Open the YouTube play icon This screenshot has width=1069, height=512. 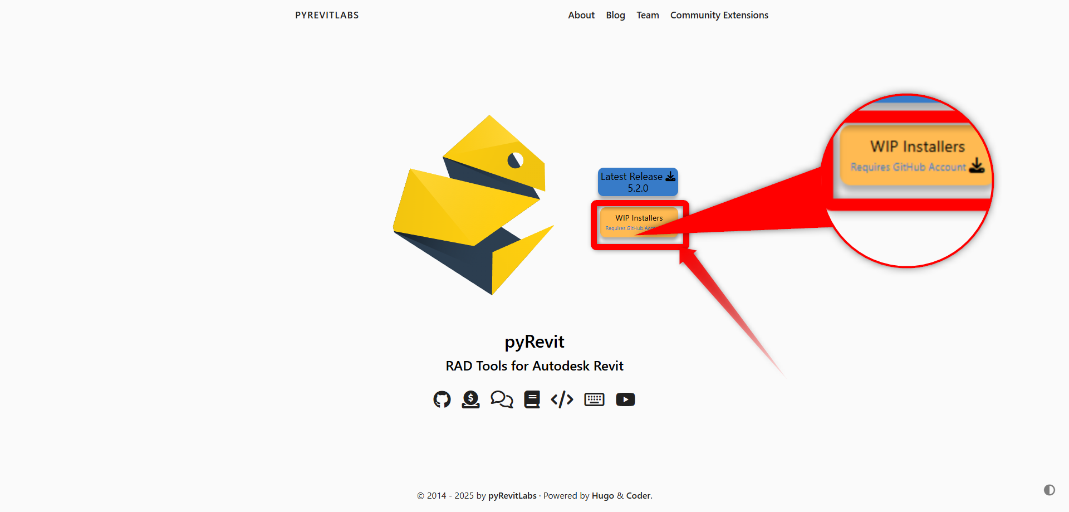[x=625, y=400]
